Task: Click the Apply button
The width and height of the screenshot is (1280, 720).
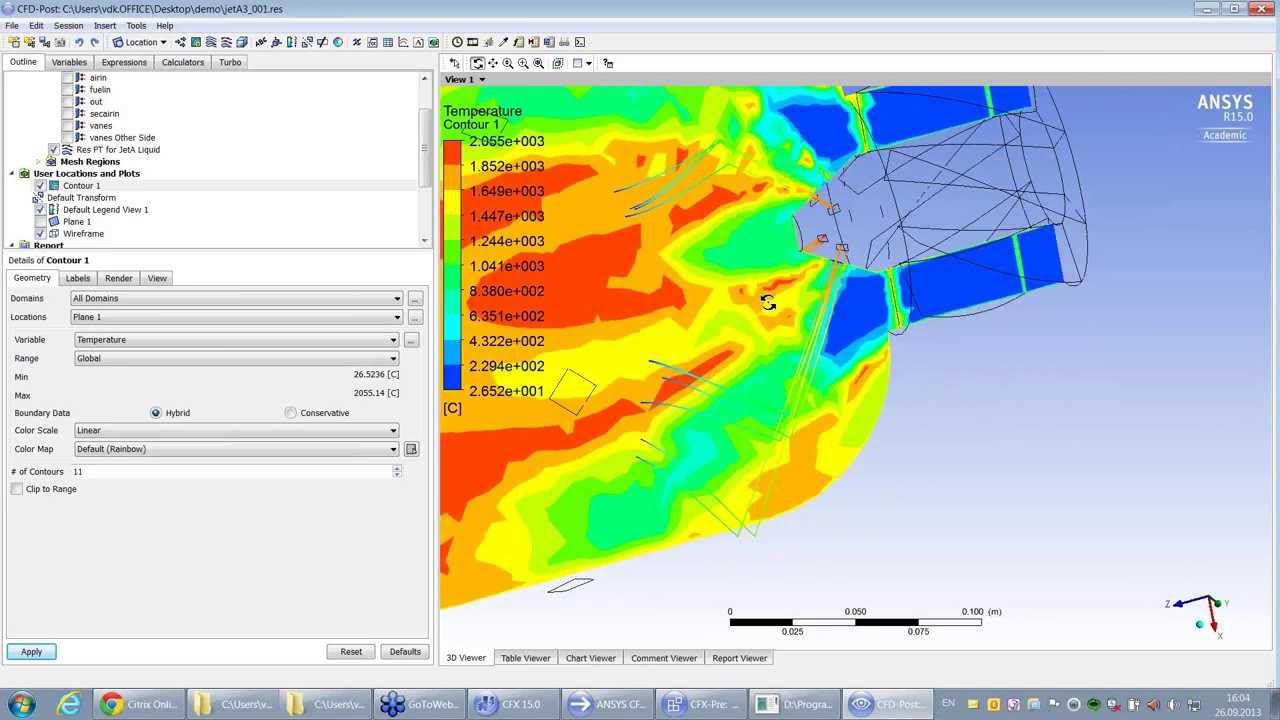Action: coord(31,652)
